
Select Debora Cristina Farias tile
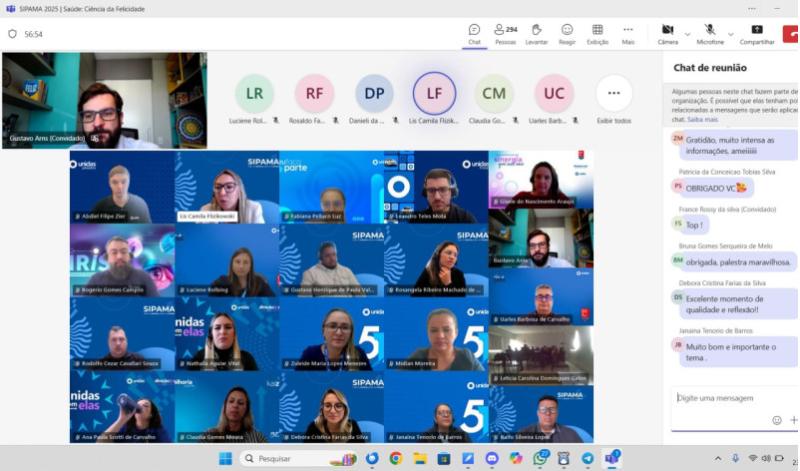click(332, 407)
